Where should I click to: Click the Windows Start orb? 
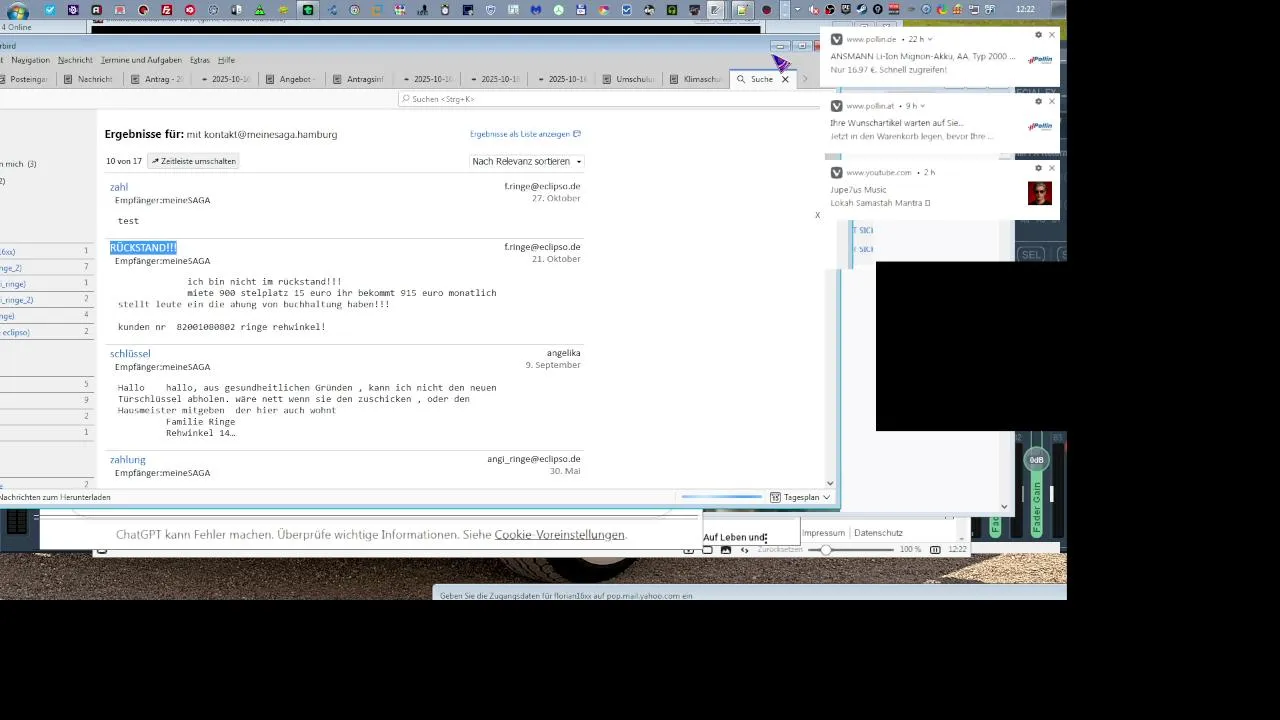[x=16, y=12]
